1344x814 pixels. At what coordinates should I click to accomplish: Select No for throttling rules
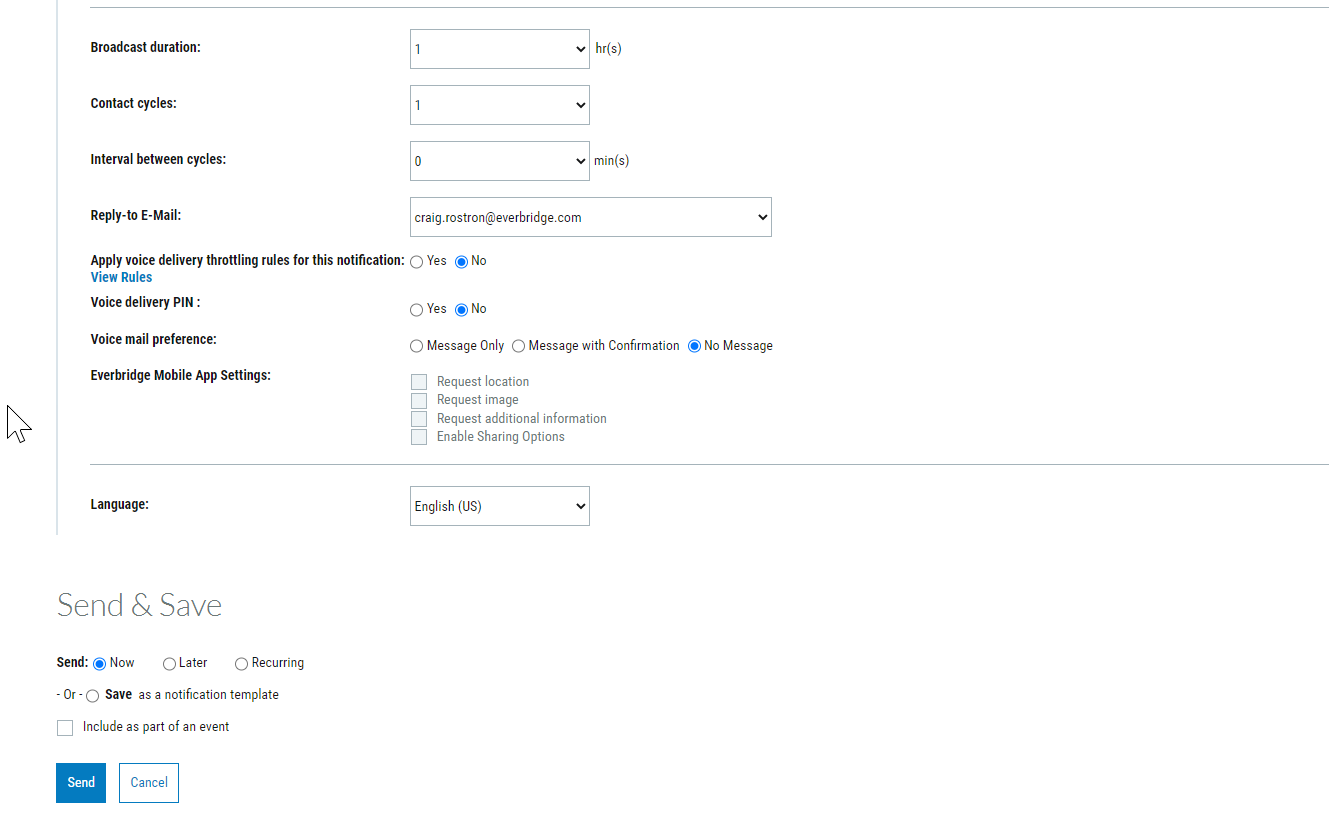click(x=461, y=260)
